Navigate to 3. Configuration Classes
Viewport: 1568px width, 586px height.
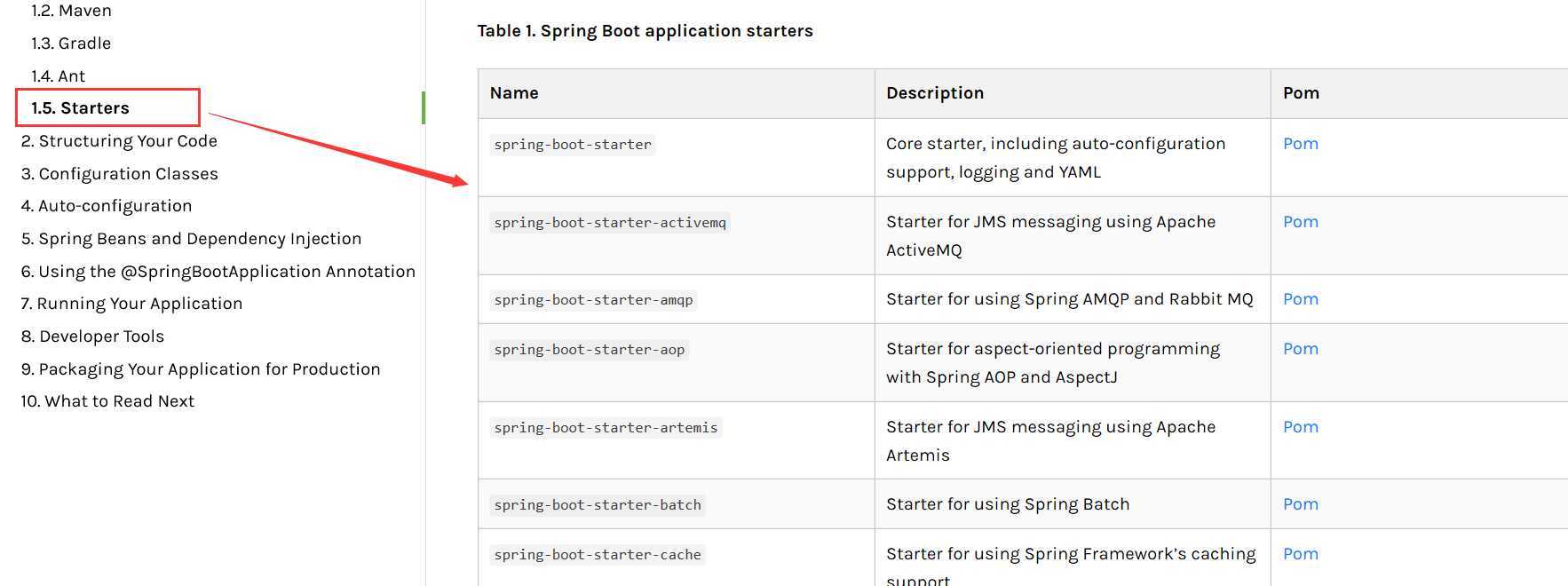click(x=120, y=174)
